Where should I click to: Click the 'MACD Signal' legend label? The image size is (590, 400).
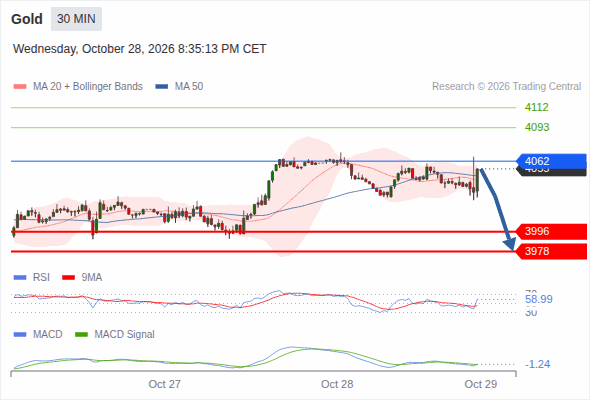(125, 335)
